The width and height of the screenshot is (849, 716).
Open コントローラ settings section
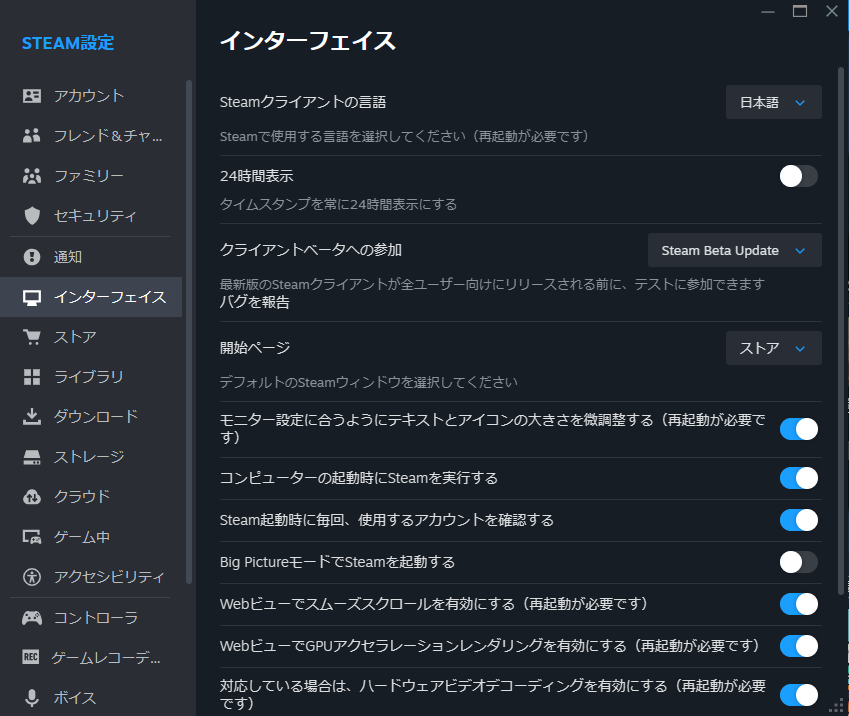pos(91,617)
